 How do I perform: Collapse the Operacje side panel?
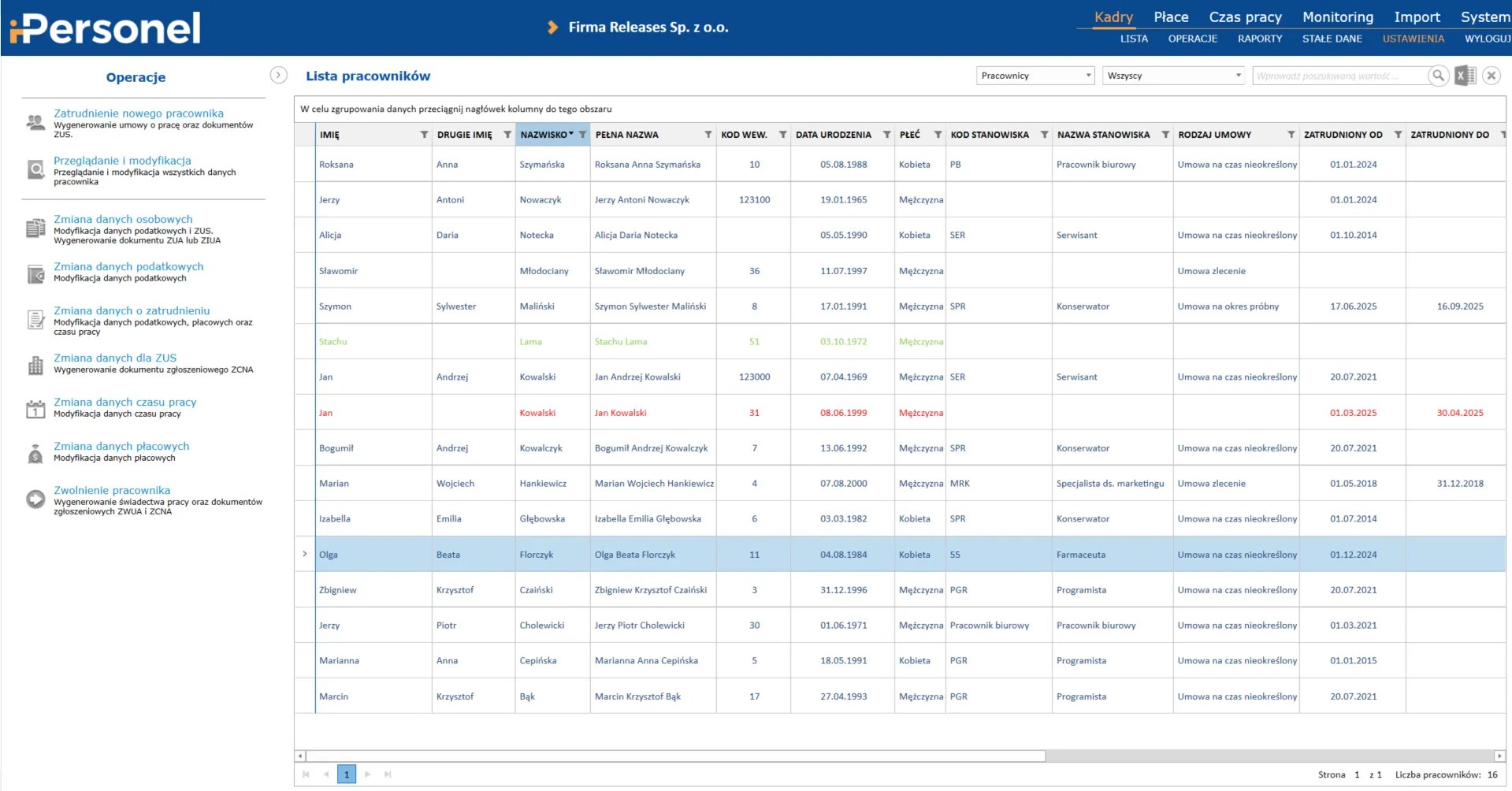coord(278,75)
